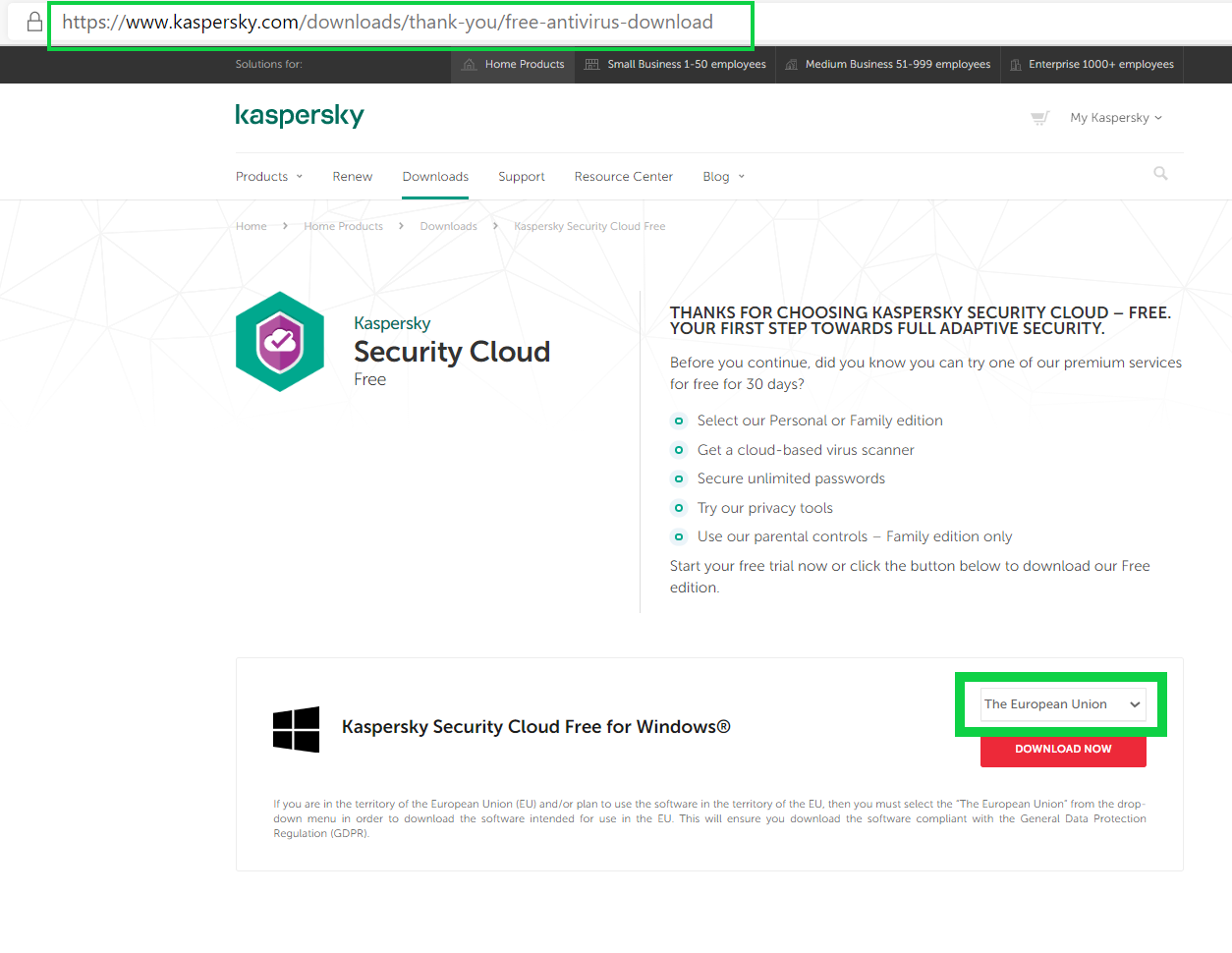Screen dimensions: 1232x953
Task: Click the Enterprise building icon
Action: pyautogui.click(x=1016, y=65)
